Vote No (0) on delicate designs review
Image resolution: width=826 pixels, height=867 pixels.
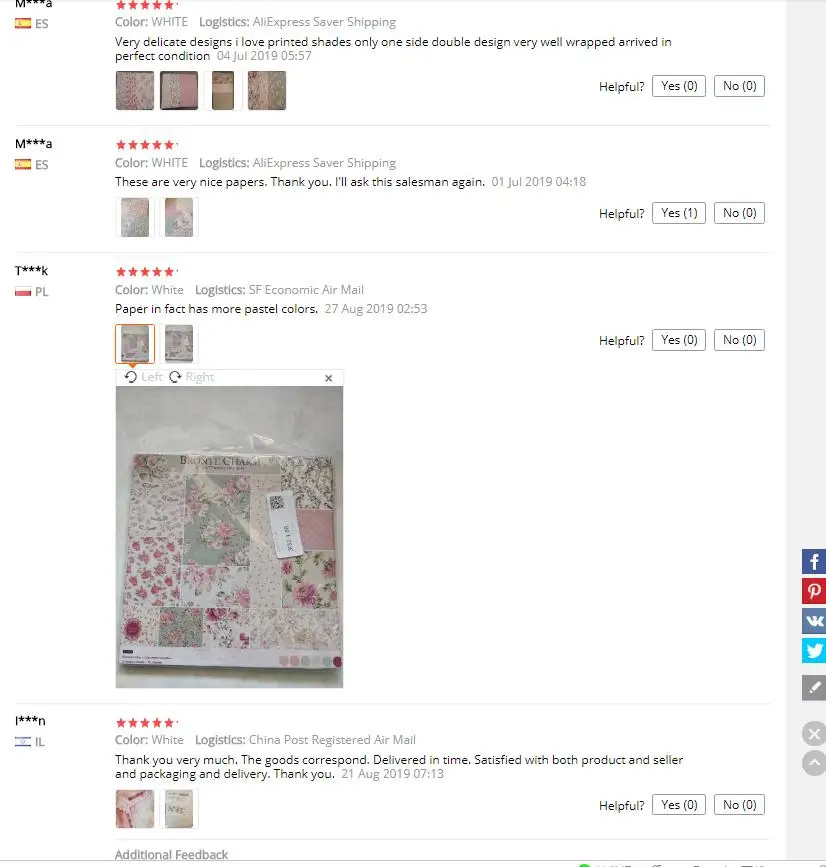(x=739, y=86)
